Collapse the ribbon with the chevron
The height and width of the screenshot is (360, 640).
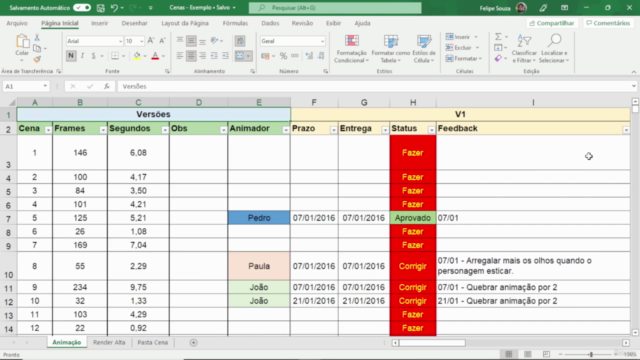click(633, 72)
